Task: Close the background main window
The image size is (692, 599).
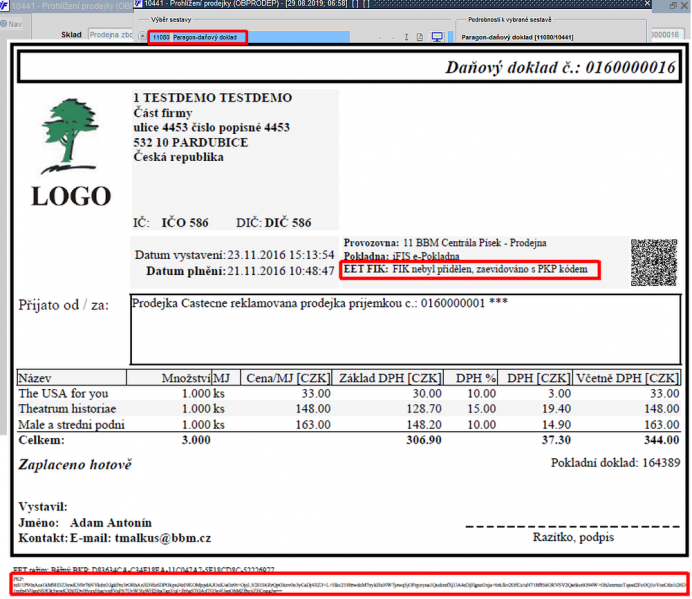Action: click(686, 6)
